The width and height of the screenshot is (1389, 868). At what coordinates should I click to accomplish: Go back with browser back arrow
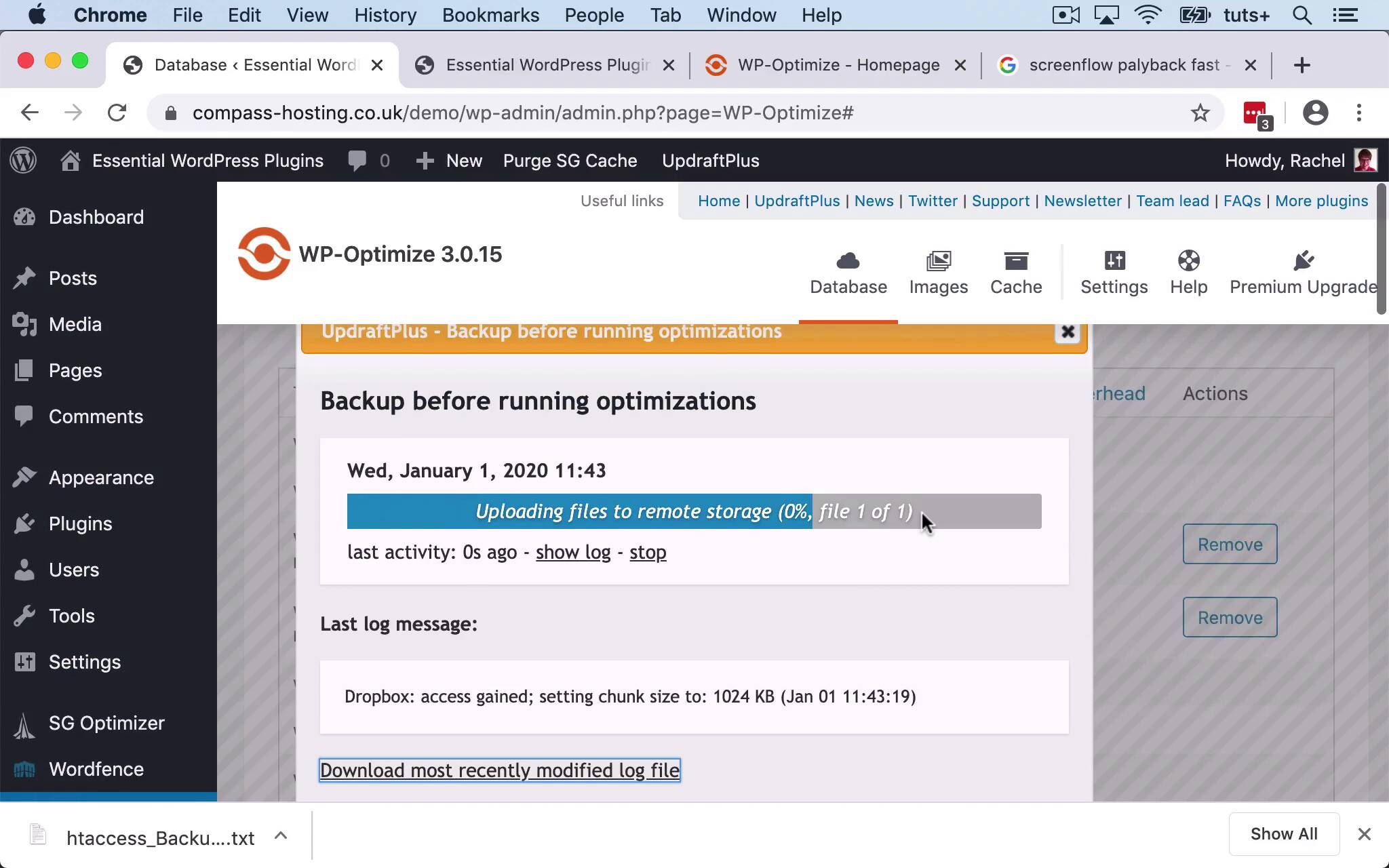tap(30, 113)
